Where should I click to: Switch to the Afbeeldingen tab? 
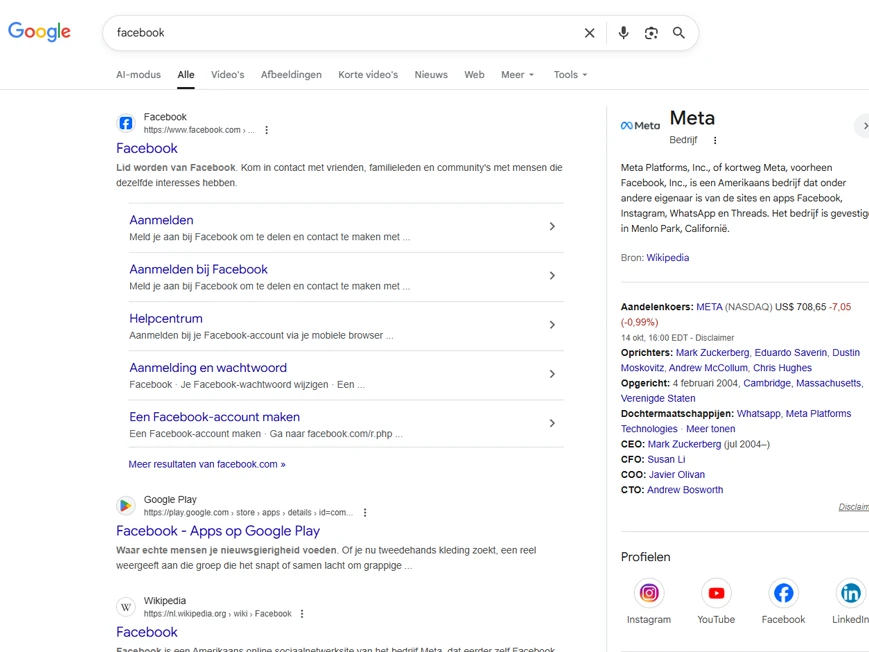(291, 75)
